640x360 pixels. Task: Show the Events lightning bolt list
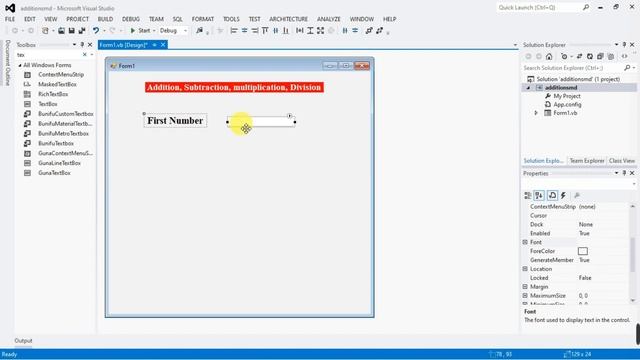tap(563, 196)
